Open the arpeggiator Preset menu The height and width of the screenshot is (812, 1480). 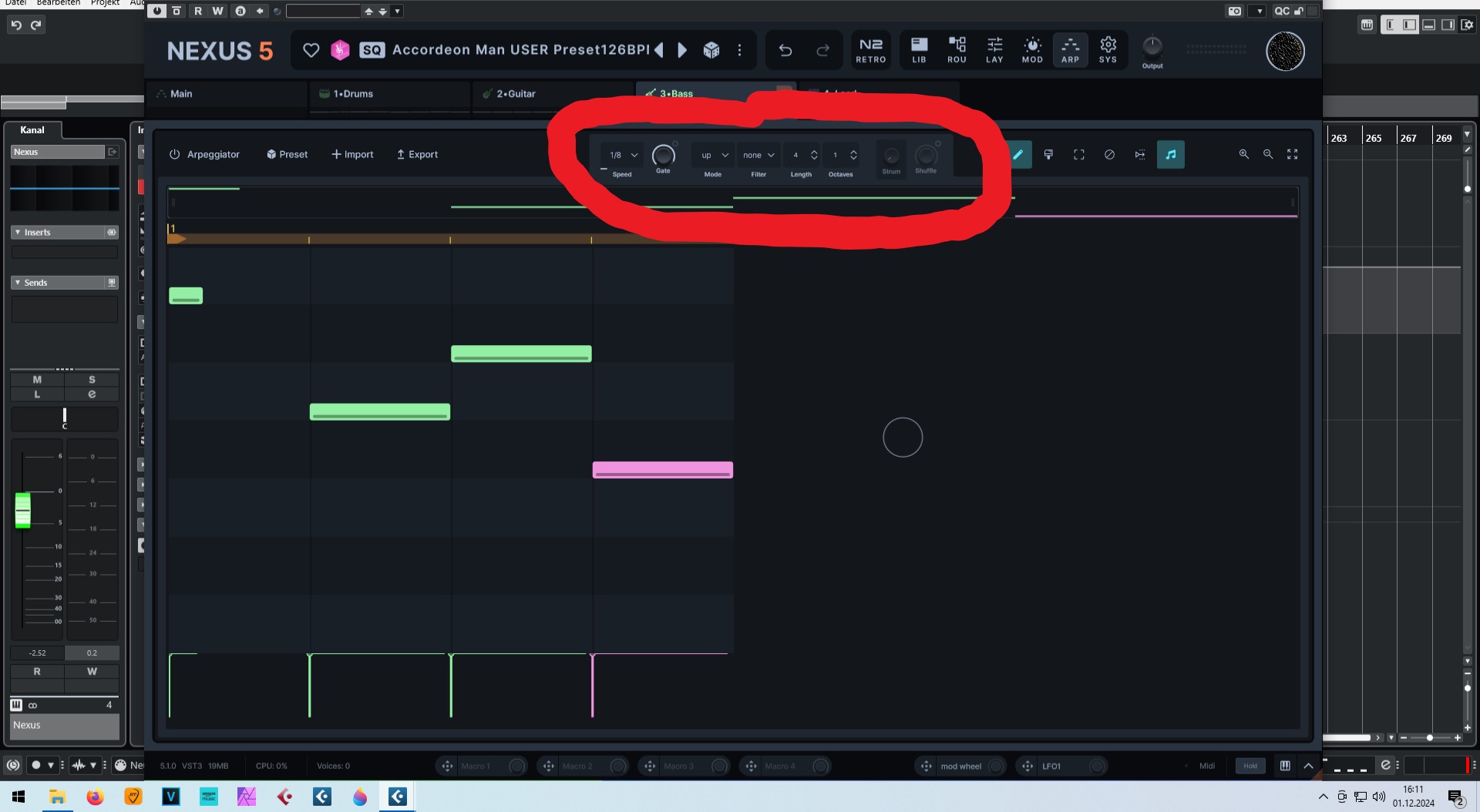point(287,154)
